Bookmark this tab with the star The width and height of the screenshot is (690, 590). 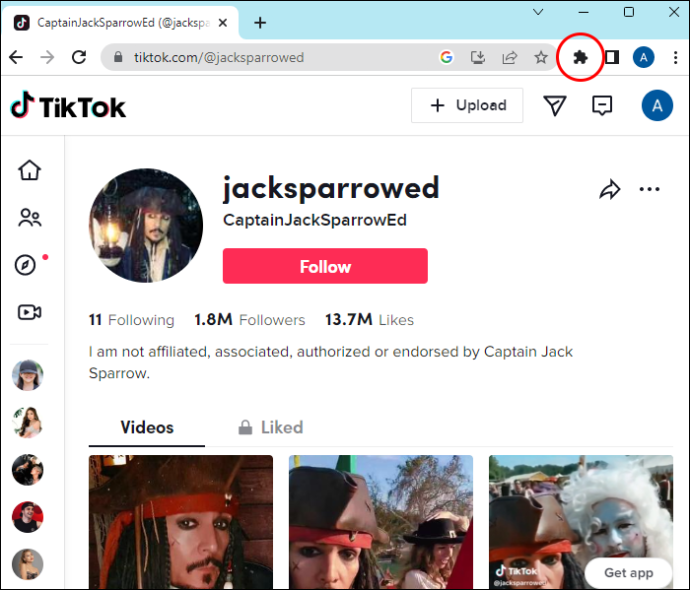[541, 57]
